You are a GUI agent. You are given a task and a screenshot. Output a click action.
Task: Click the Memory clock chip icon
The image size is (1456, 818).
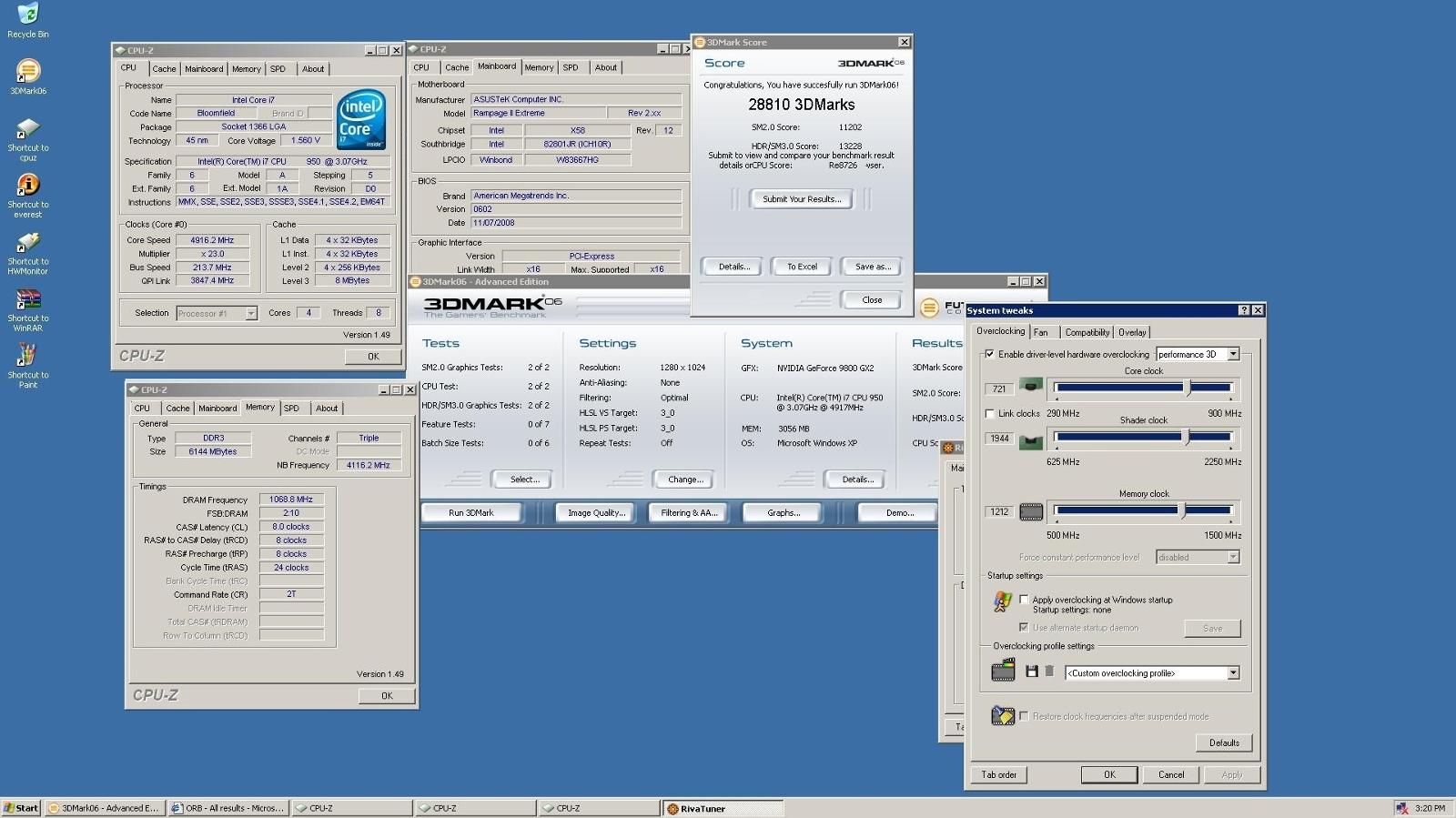[x=1030, y=511]
